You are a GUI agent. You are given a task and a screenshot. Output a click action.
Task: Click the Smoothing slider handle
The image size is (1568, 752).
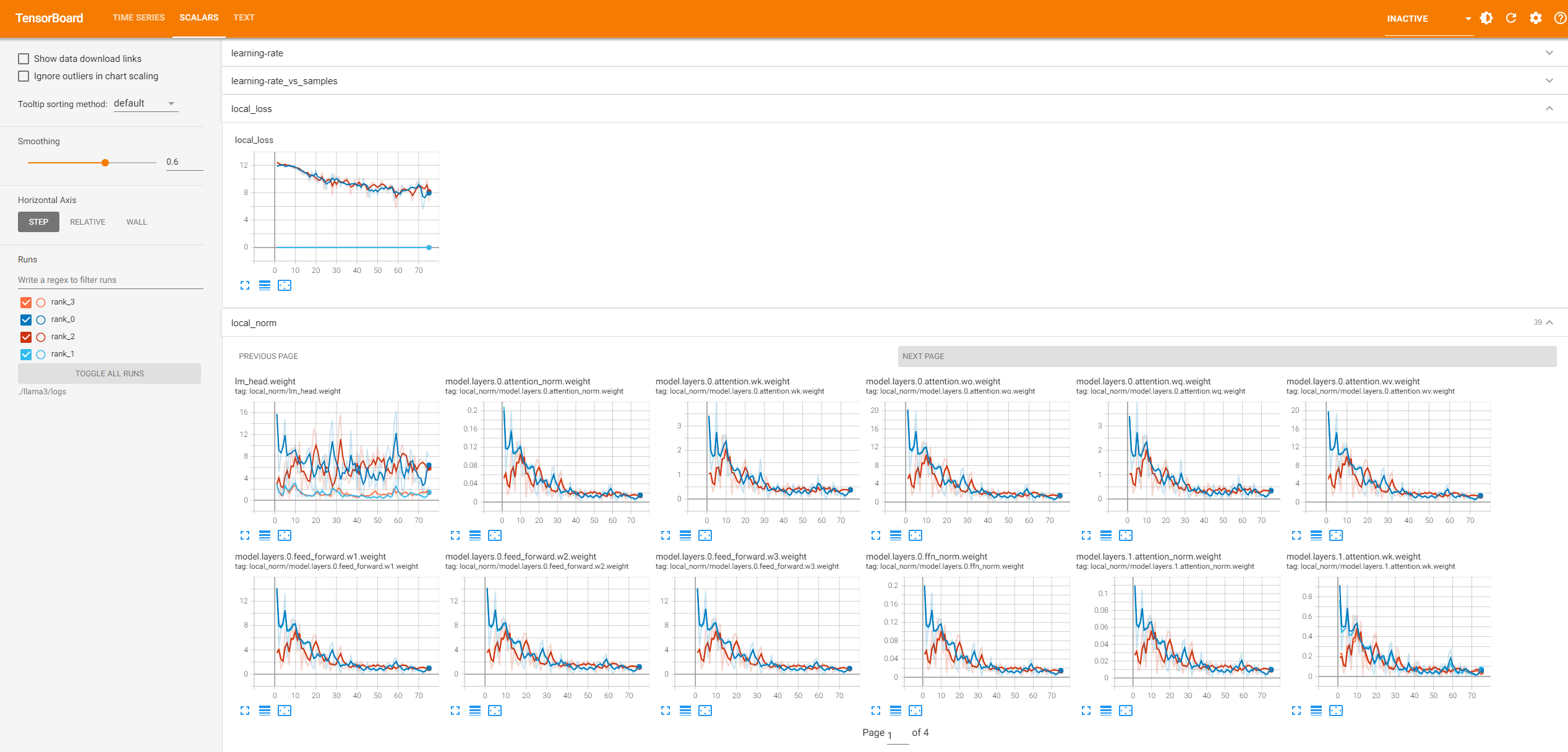105,163
